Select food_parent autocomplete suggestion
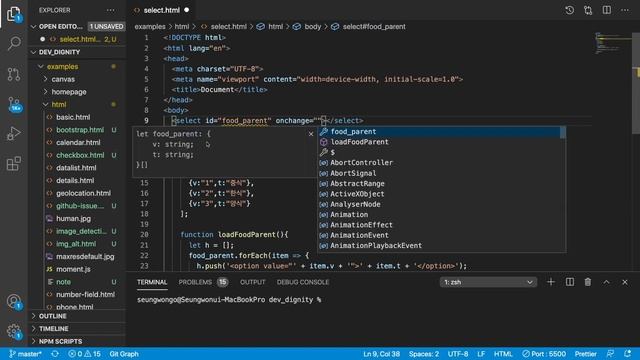 tap(439, 131)
